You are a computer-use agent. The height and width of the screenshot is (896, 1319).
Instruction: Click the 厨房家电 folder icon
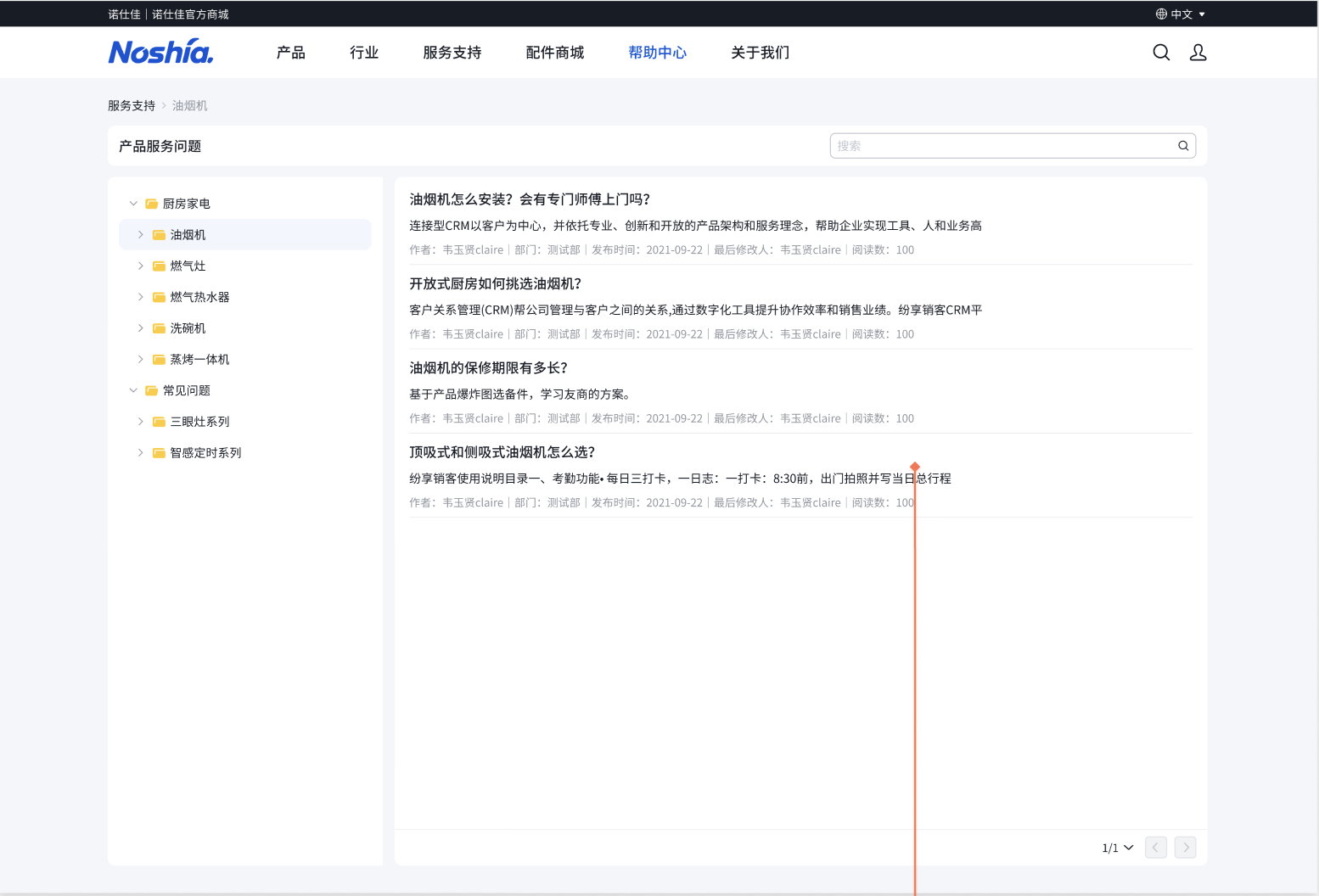(151, 204)
